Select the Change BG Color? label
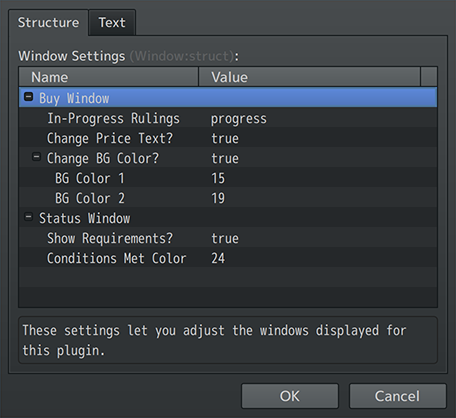Image resolution: width=456 pixels, height=418 pixels. click(103, 158)
